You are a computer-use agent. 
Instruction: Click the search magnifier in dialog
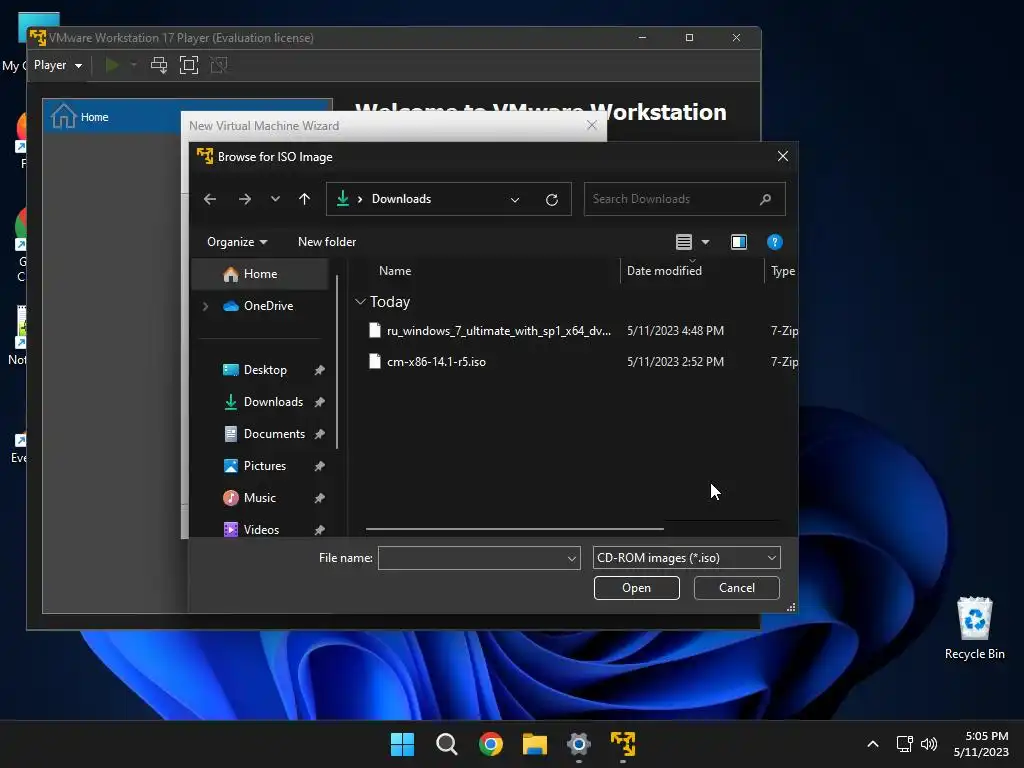coord(765,199)
